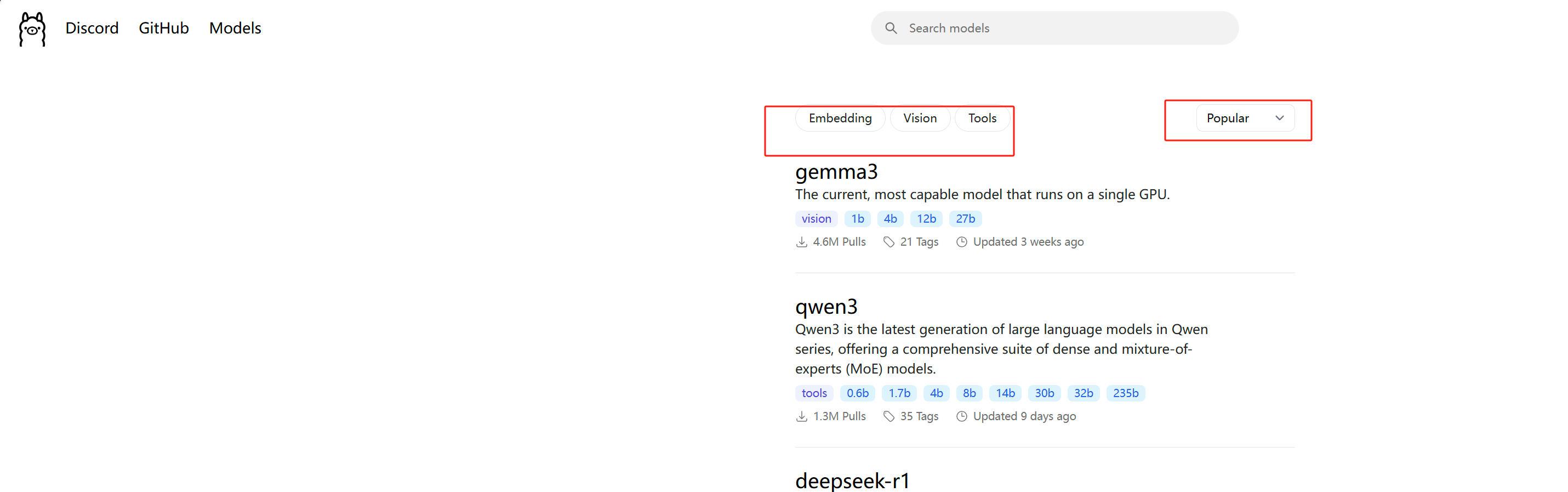Click the search magnifier icon
1568x492 pixels.
point(891,28)
